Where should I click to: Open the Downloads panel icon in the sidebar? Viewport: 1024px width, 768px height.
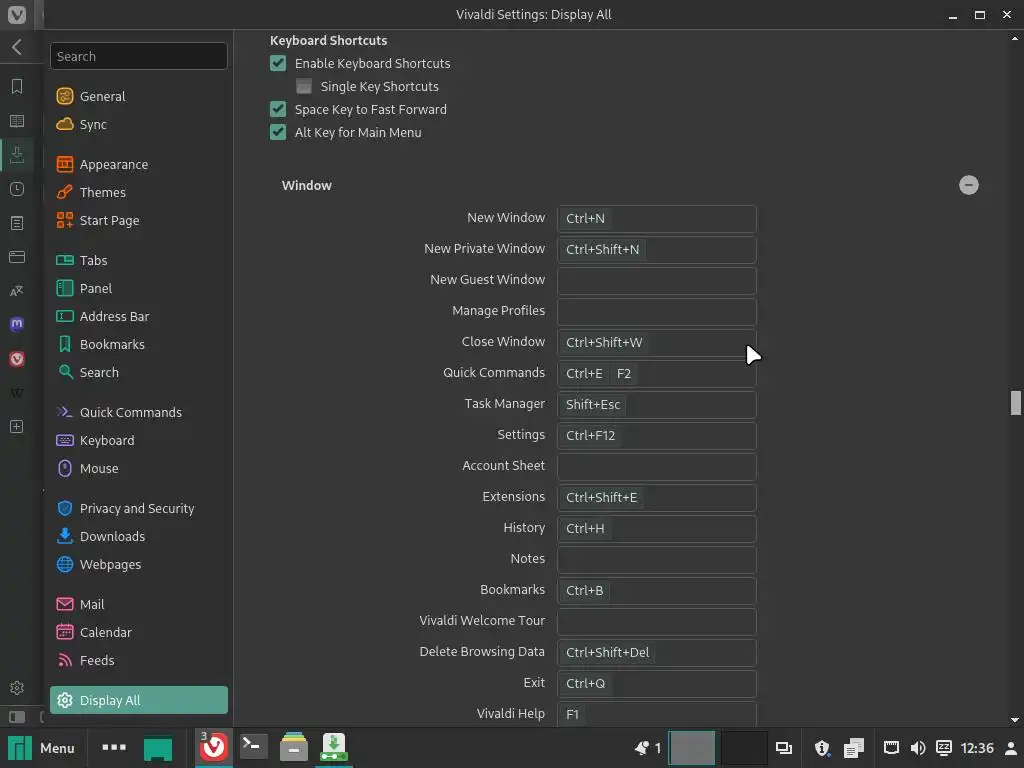(17, 155)
